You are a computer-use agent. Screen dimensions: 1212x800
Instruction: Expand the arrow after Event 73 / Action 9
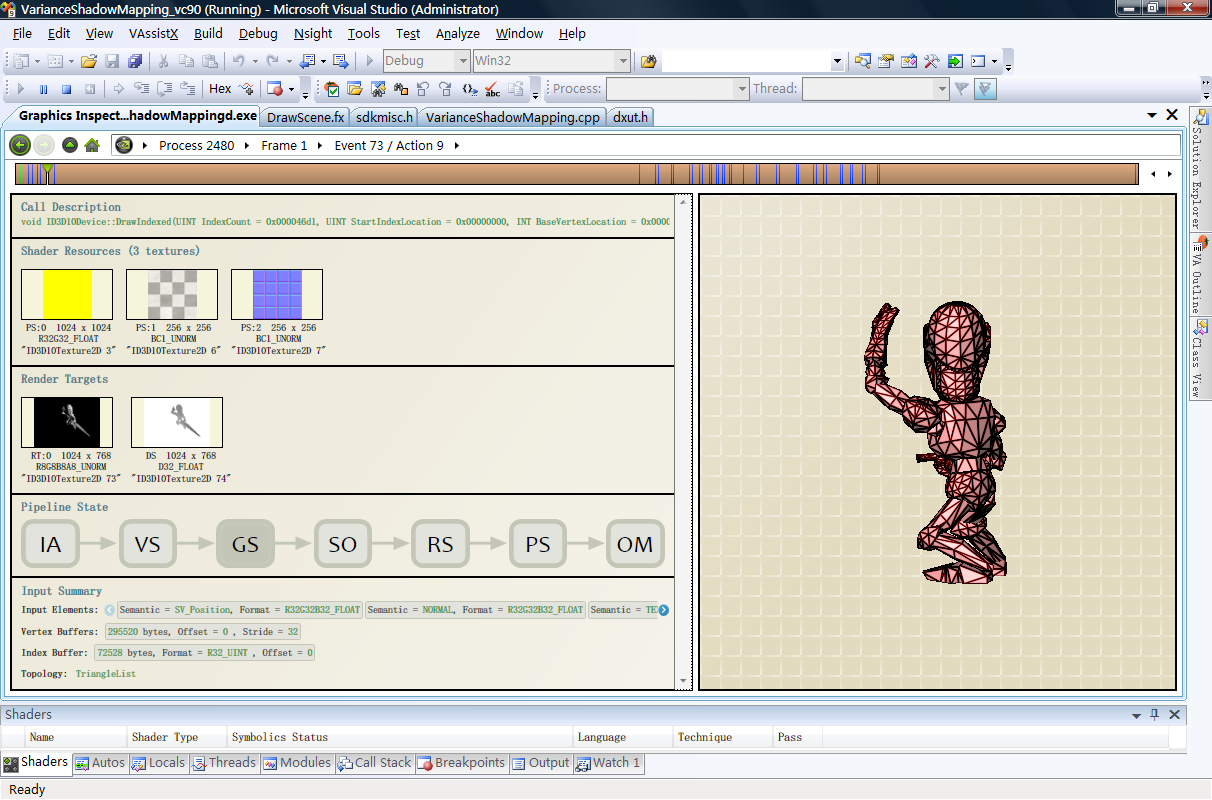(456, 146)
